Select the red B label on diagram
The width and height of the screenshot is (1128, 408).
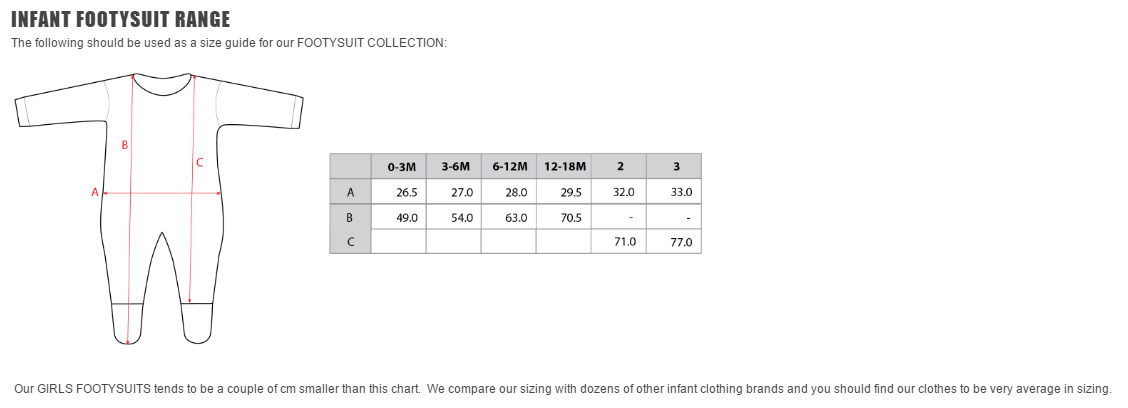coord(124,145)
